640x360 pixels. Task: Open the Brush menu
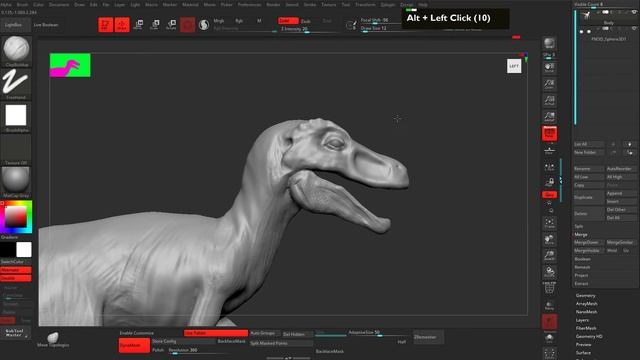coord(22,4)
